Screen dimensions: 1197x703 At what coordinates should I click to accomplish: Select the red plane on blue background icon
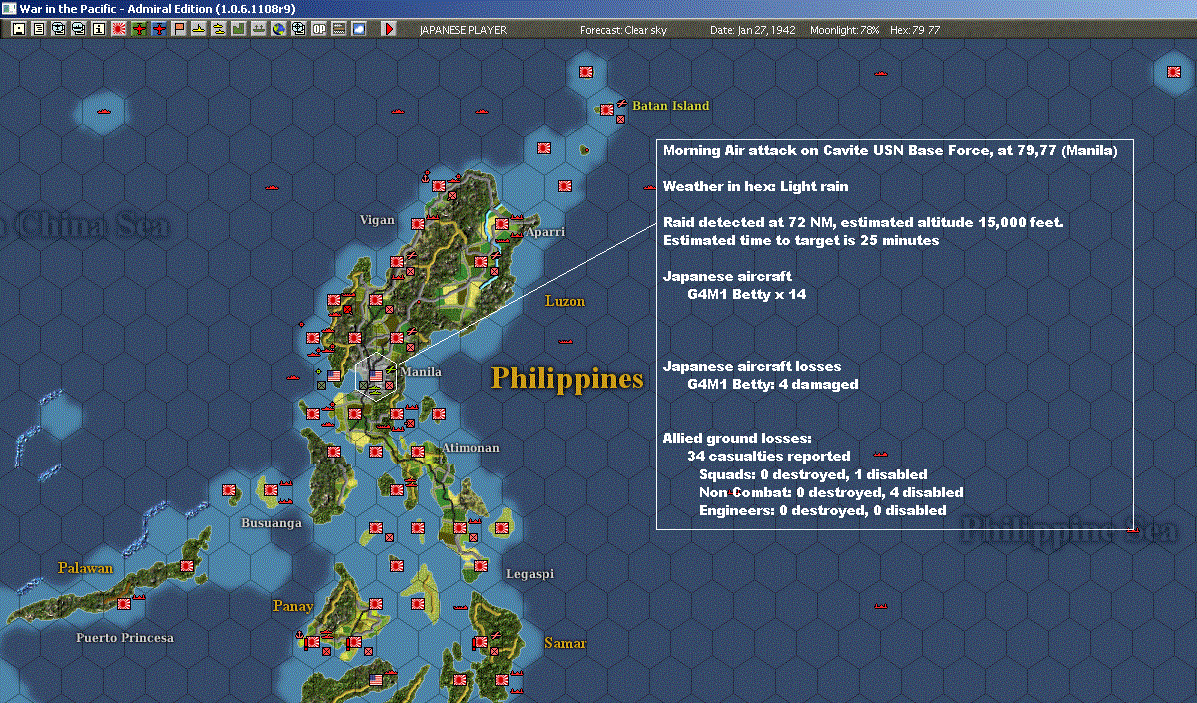point(159,29)
